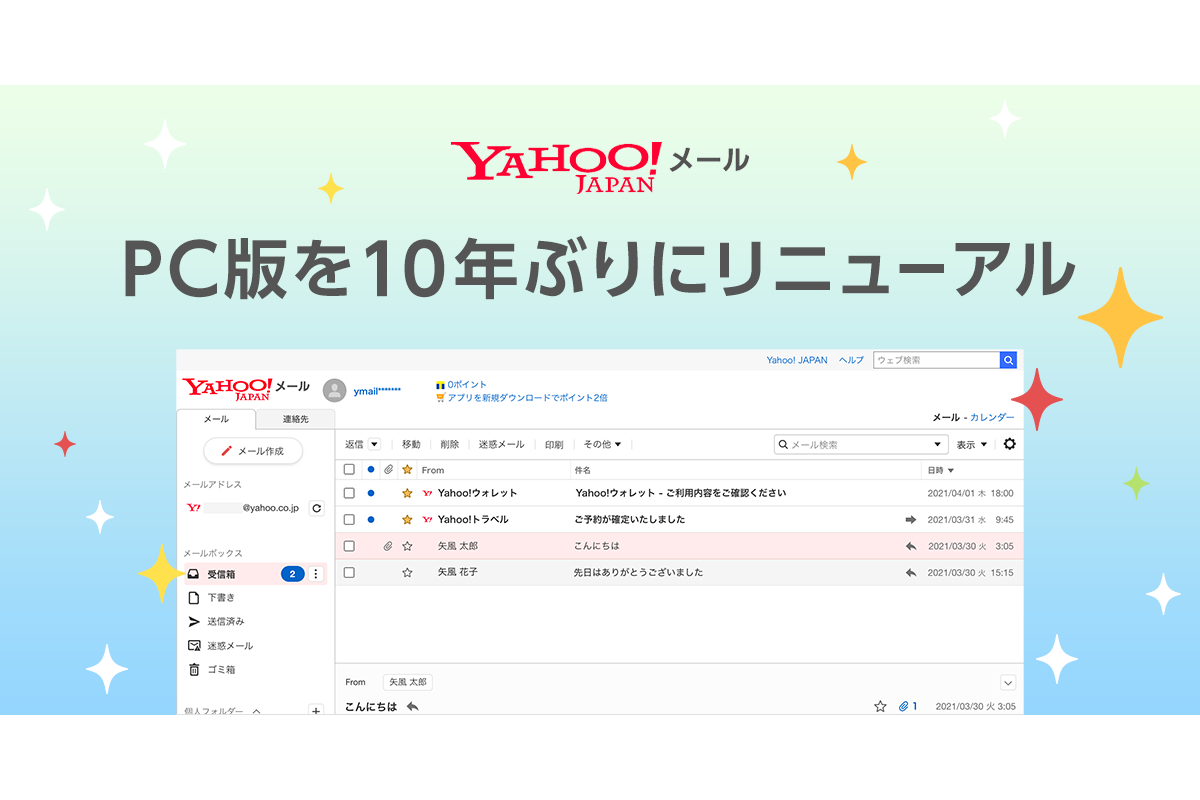This screenshot has width=1200, height=800.
Task: Add a personal folder with the plus icon
Action: pyautogui.click(x=316, y=711)
